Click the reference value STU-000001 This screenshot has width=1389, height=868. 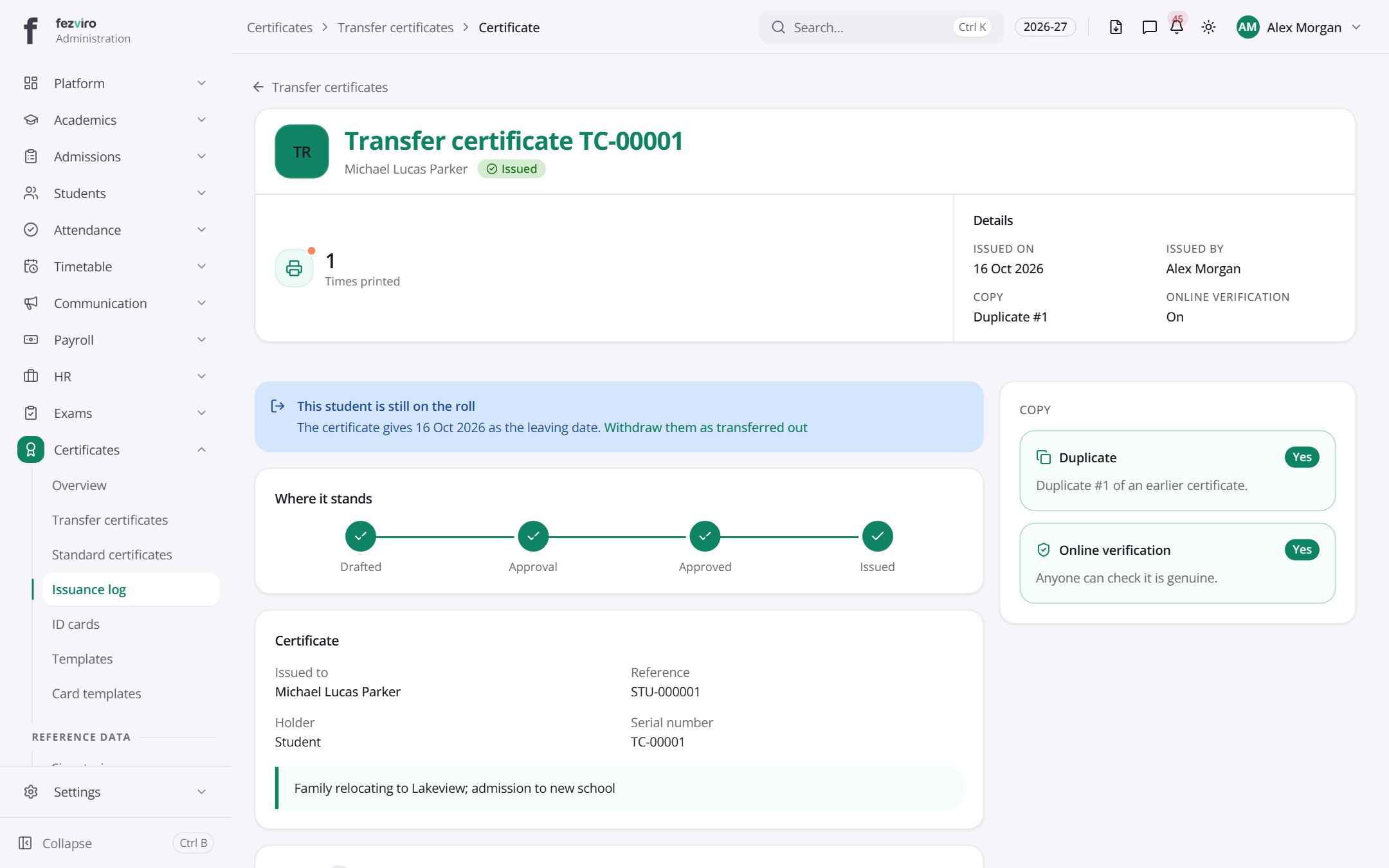pyautogui.click(x=666, y=692)
